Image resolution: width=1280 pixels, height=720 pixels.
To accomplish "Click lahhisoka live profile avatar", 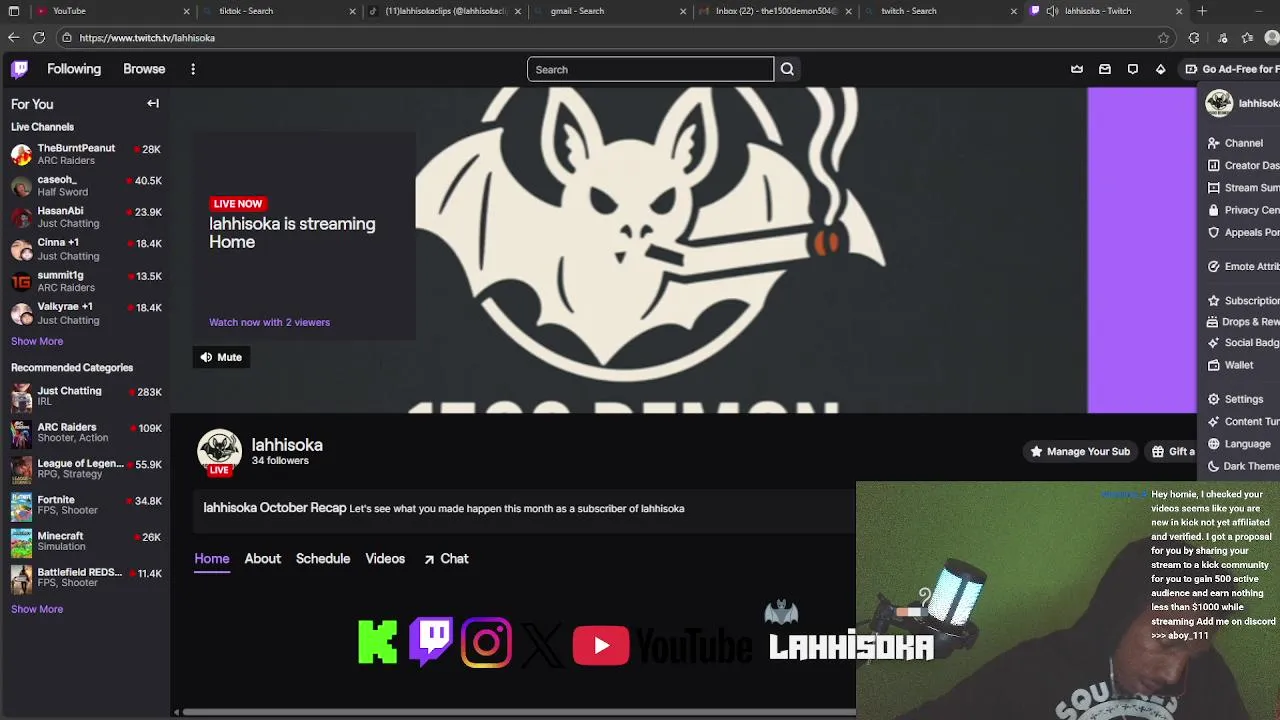I will (219, 452).
